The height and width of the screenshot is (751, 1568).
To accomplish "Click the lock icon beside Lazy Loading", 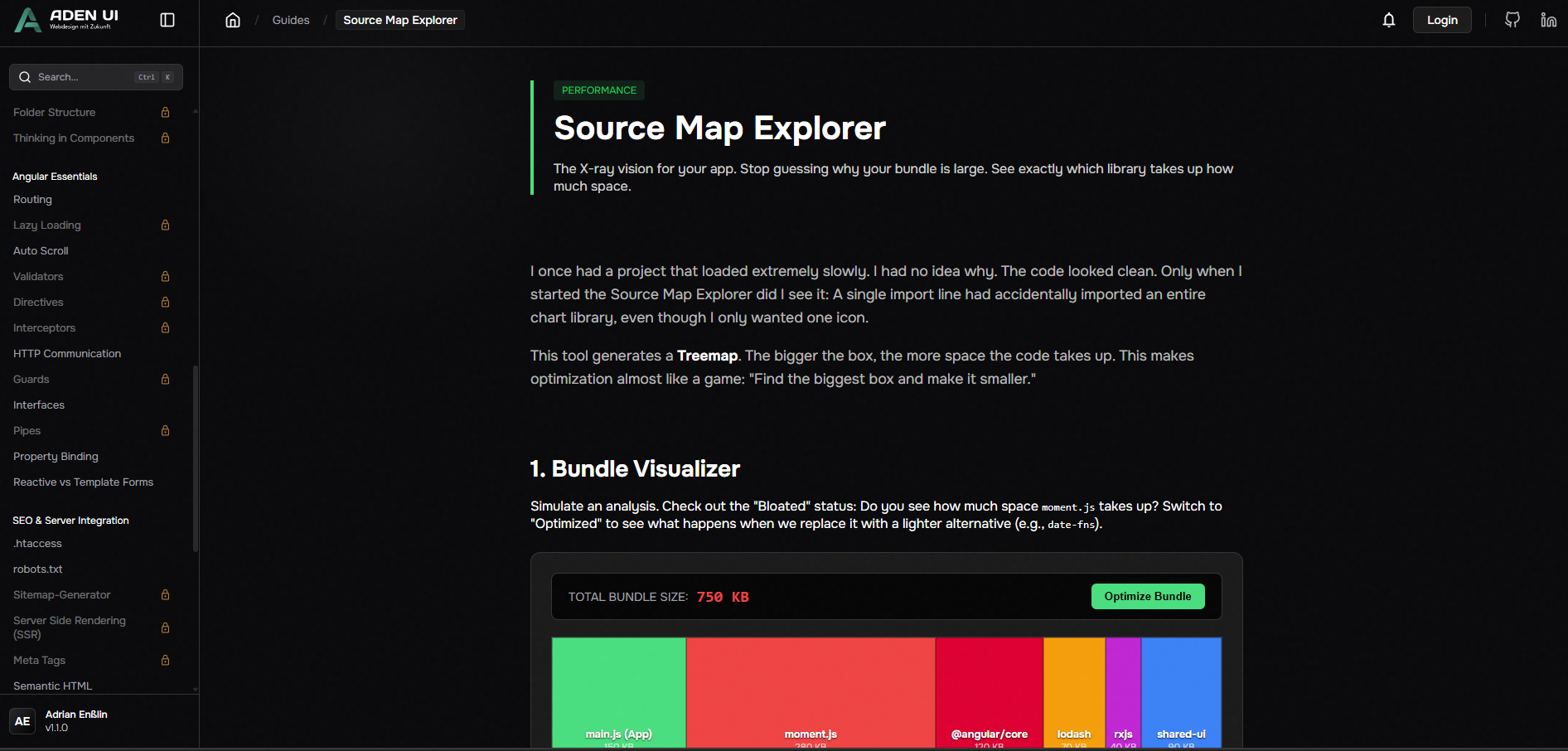I will coord(165,225).
